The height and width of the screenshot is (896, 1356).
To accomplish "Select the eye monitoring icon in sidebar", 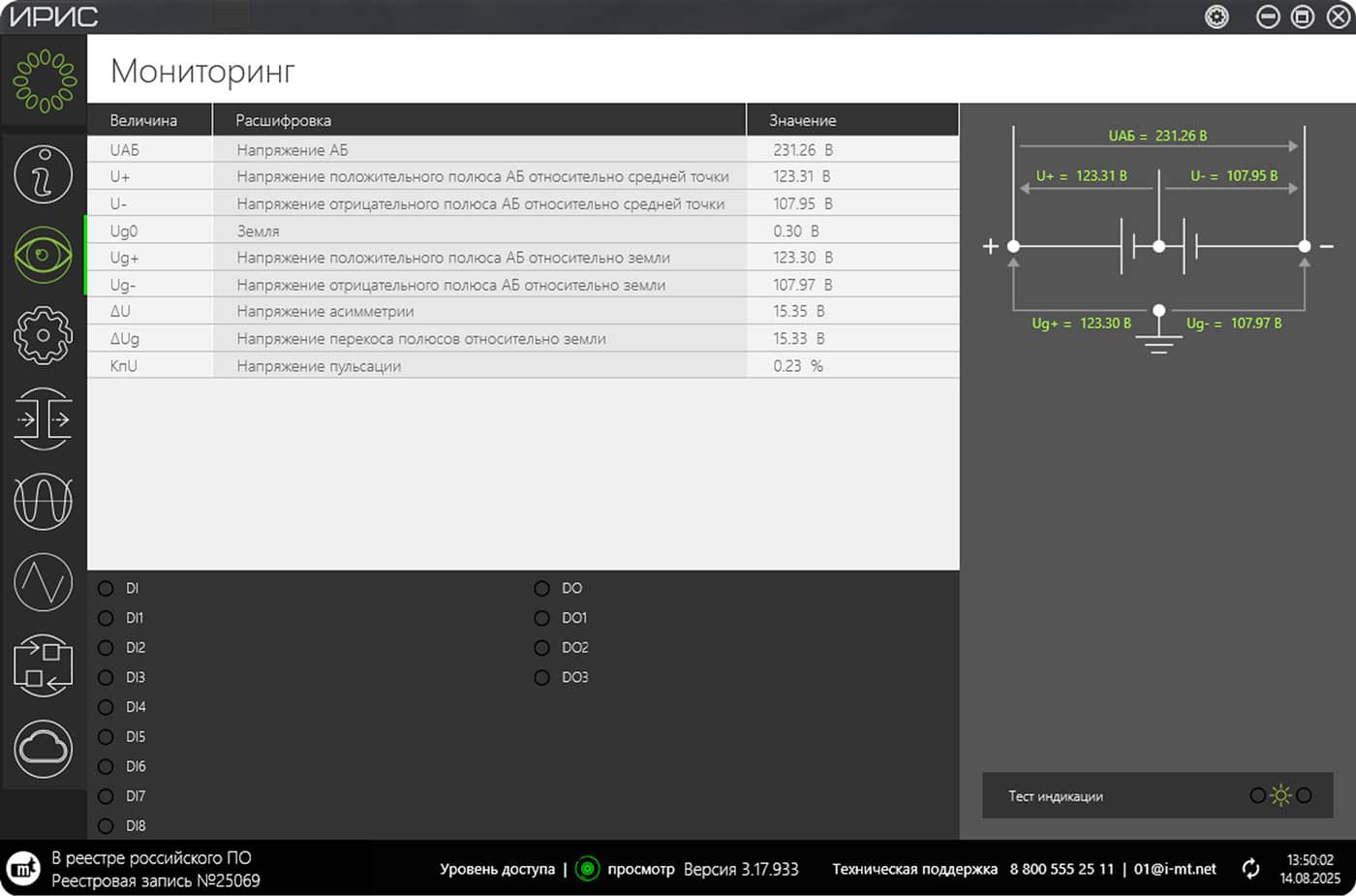I will click(43, 256).
